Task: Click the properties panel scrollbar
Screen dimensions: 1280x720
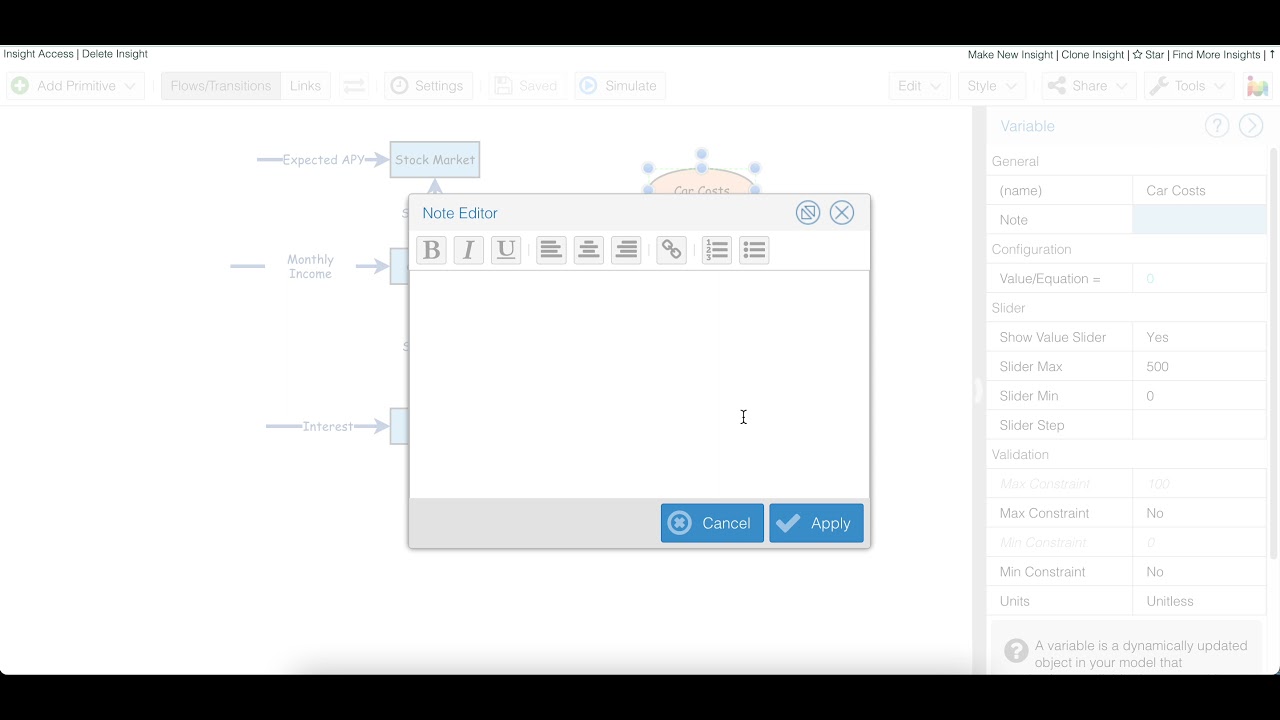Action: (1273, 353)
